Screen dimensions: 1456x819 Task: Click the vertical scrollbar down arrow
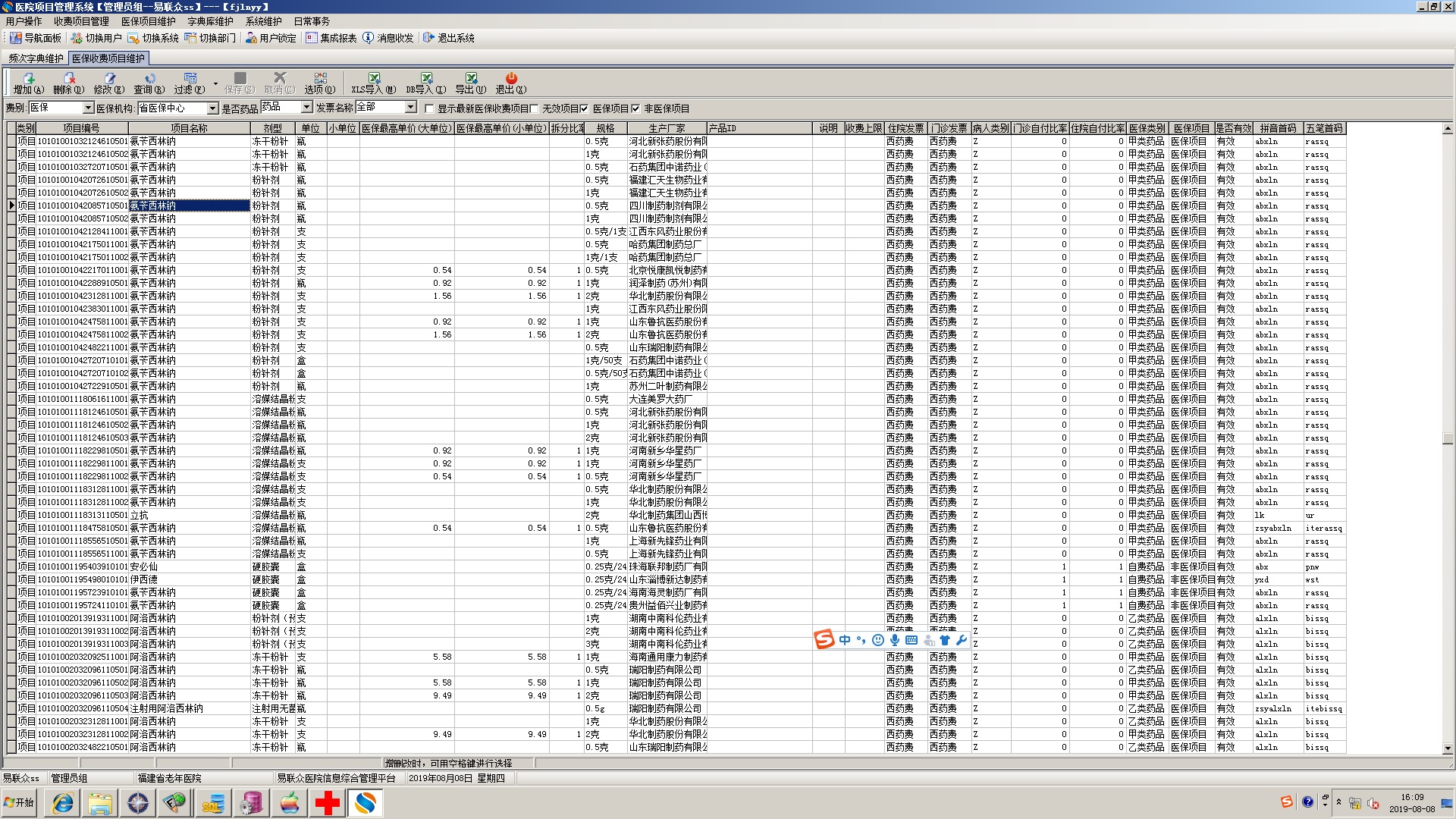[1447, 748]
